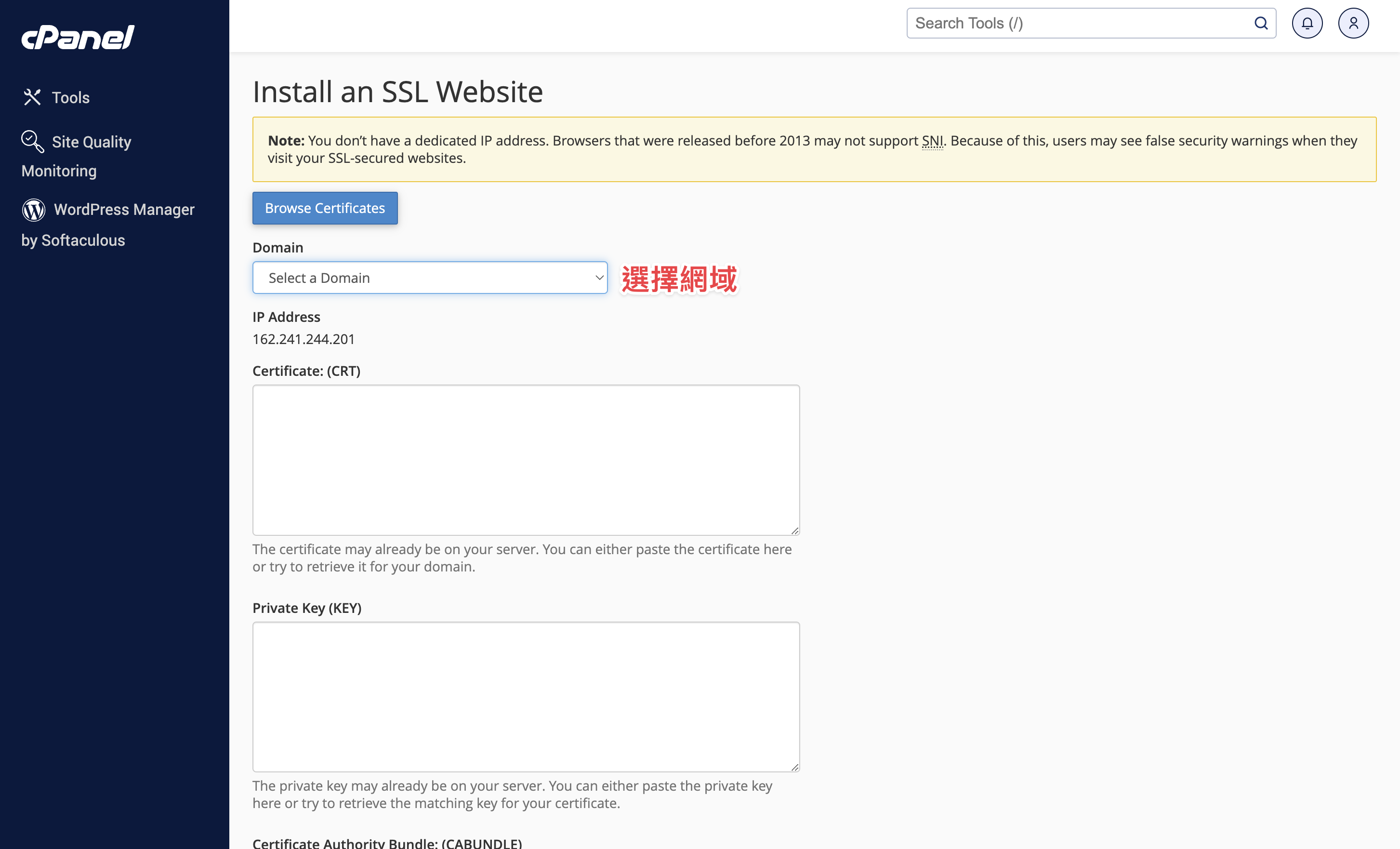Click the cPanel logo

[x=78, y=38]
